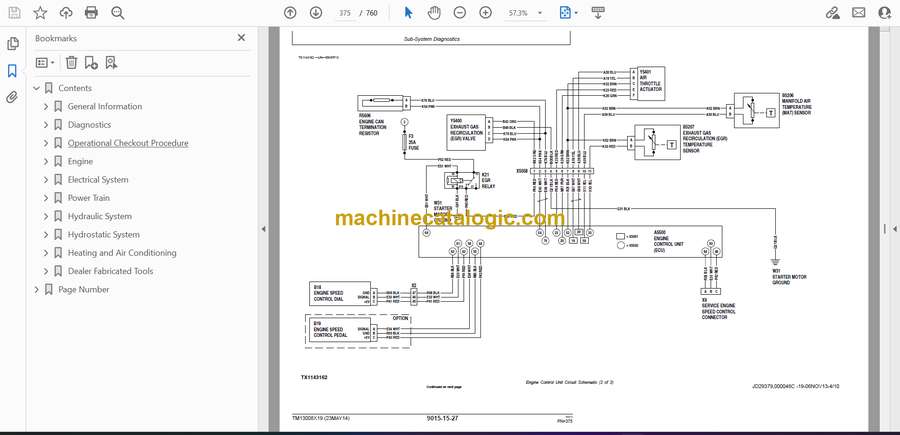Expand Power Train bookmark chevron
This screenshot has width=900, height=435.
(46, 198)
